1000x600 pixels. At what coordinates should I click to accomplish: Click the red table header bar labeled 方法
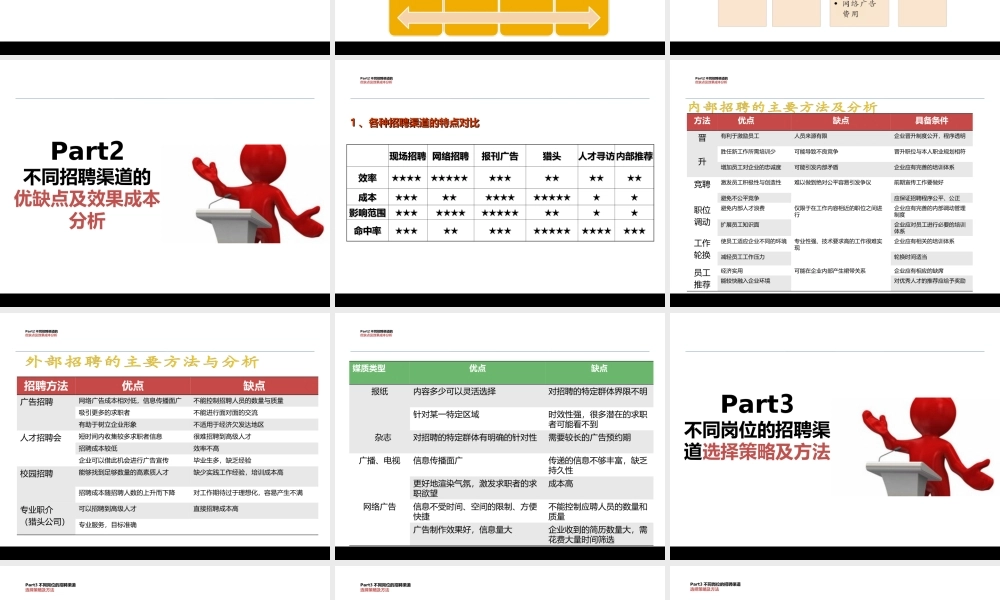coord(700,121)
